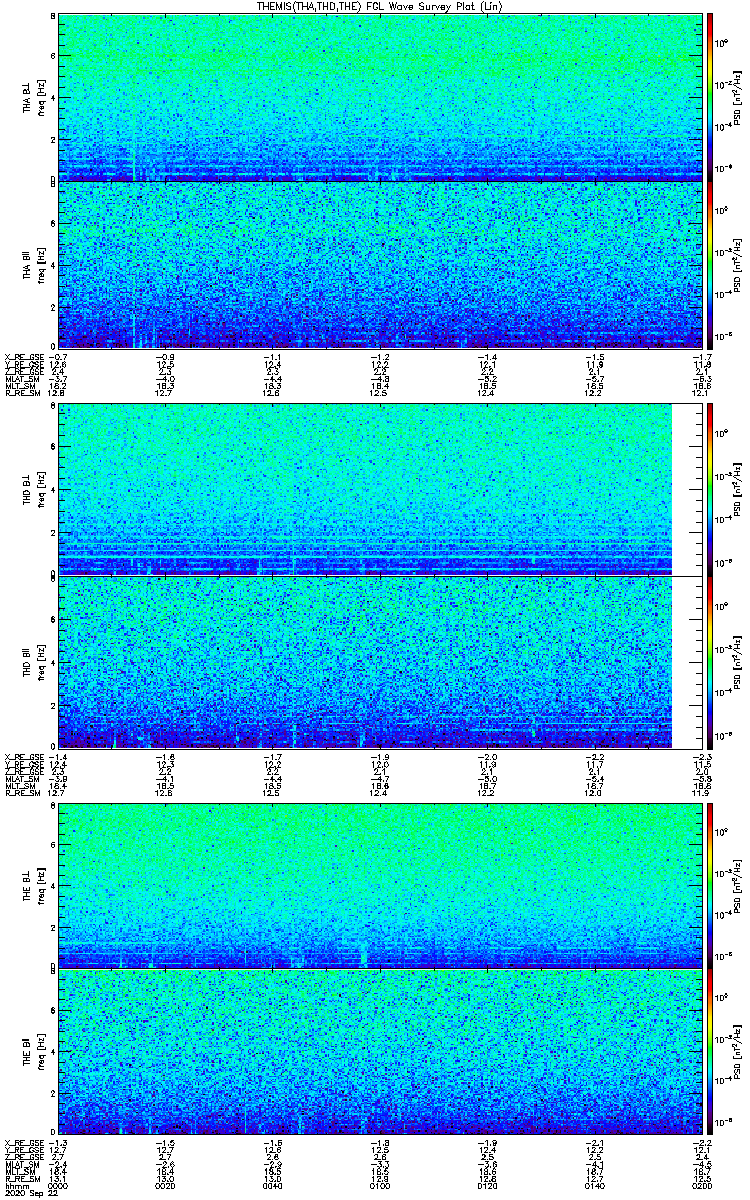The width and height of the screenshot is (750, 1200).
Task: Select the THA BL spectrogram panel
Action: click(x=379, y=98)
